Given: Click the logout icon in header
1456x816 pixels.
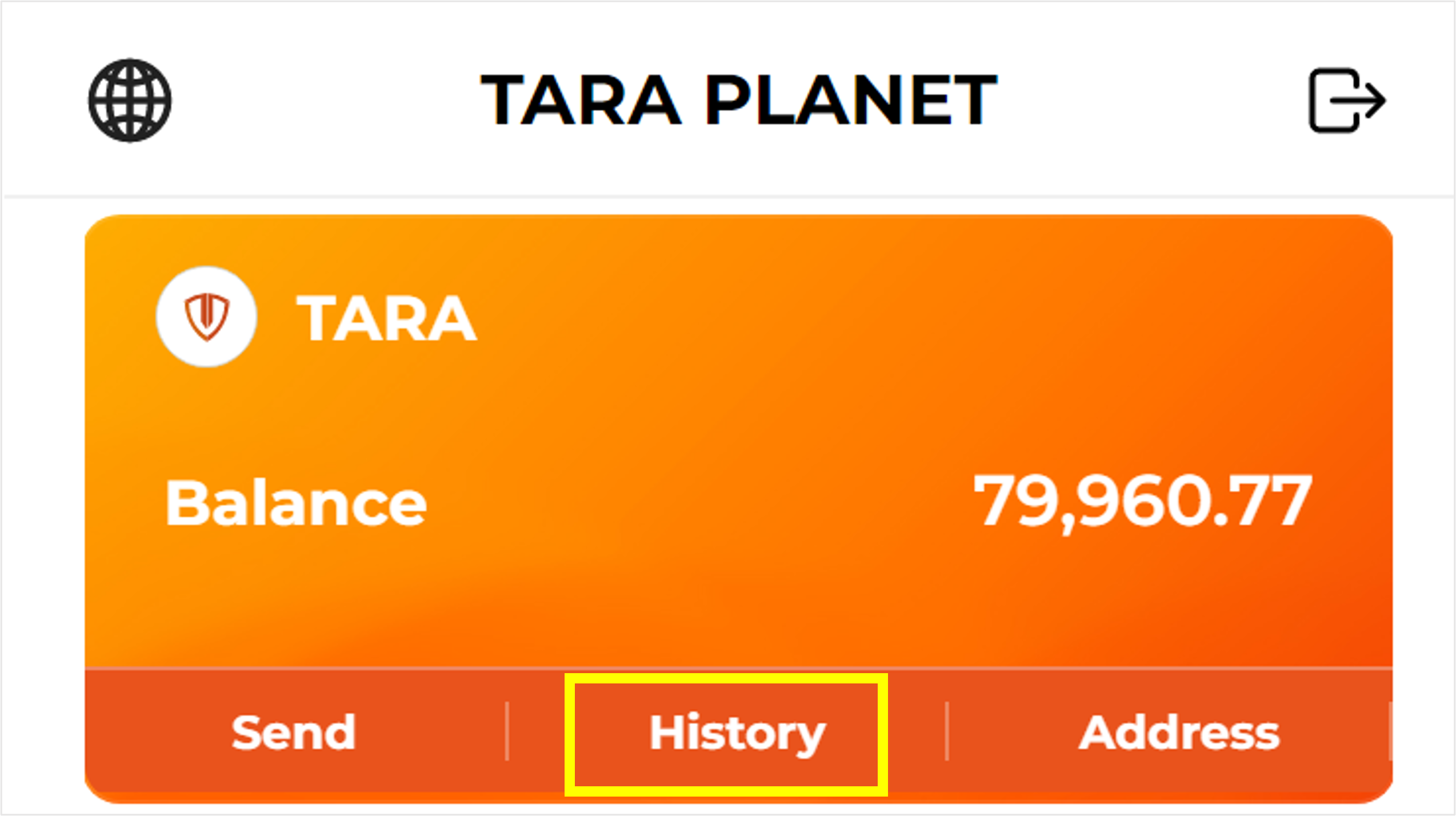Looking at the screenshot, I should pos(1347,101).
